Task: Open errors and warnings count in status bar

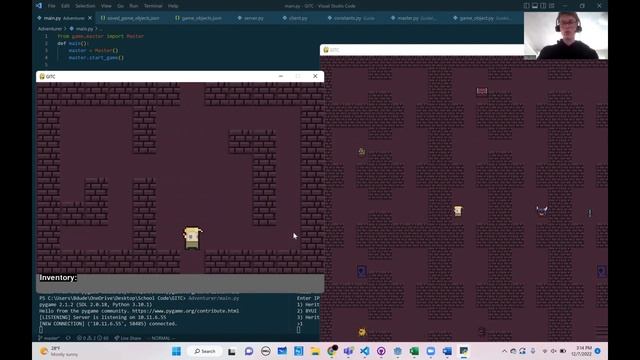Action: [93, 338]
